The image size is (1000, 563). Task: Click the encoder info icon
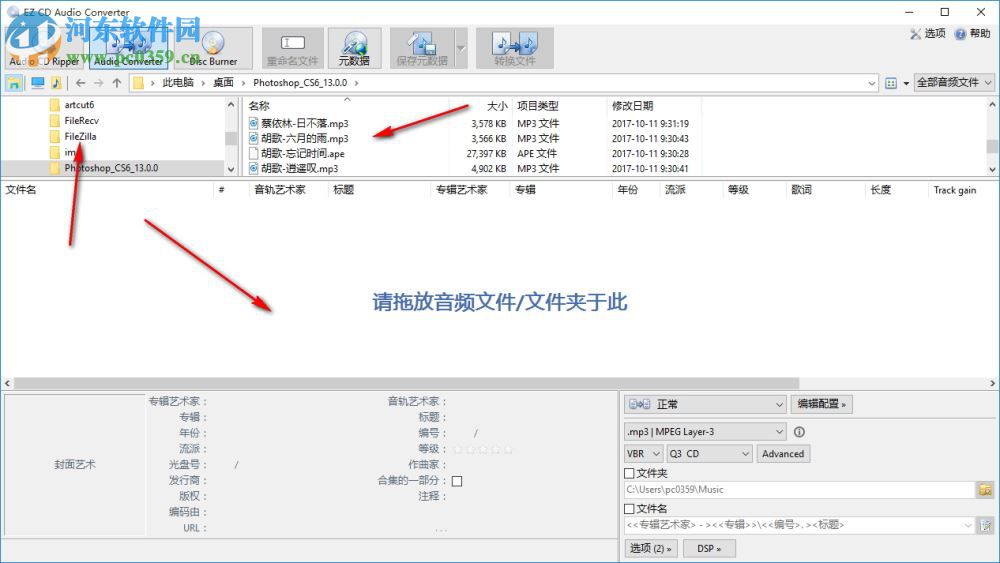point(799,432)
